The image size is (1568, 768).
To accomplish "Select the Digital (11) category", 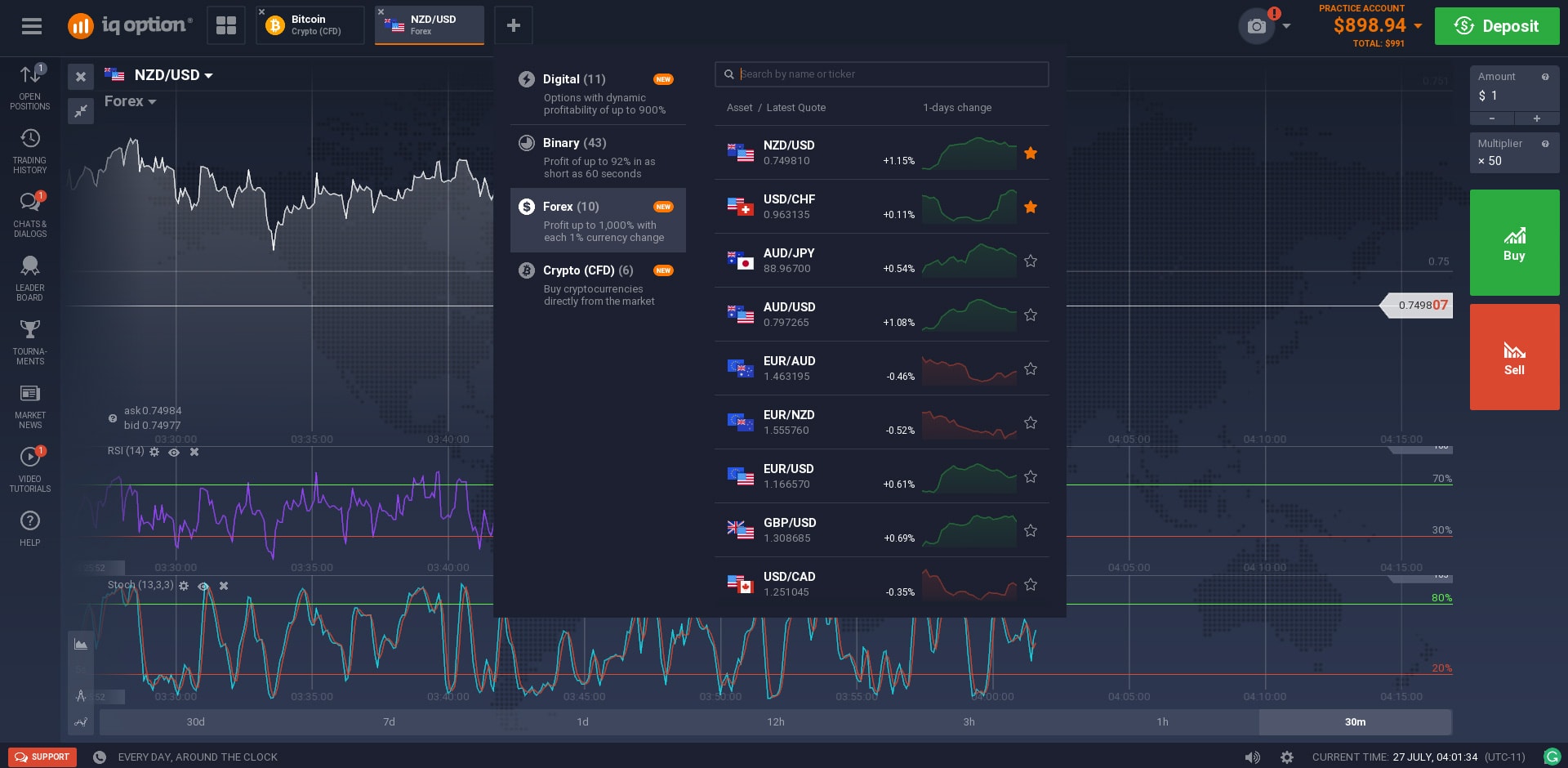I will click(x=598, y=93).
